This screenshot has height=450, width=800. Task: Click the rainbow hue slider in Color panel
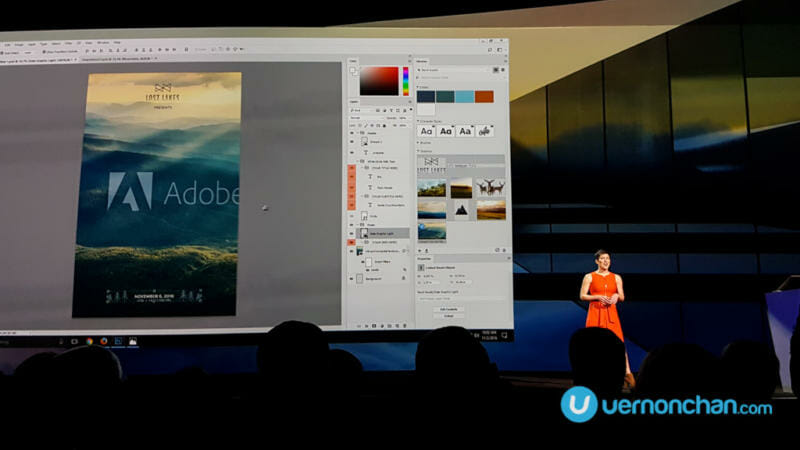pos(406,81)
